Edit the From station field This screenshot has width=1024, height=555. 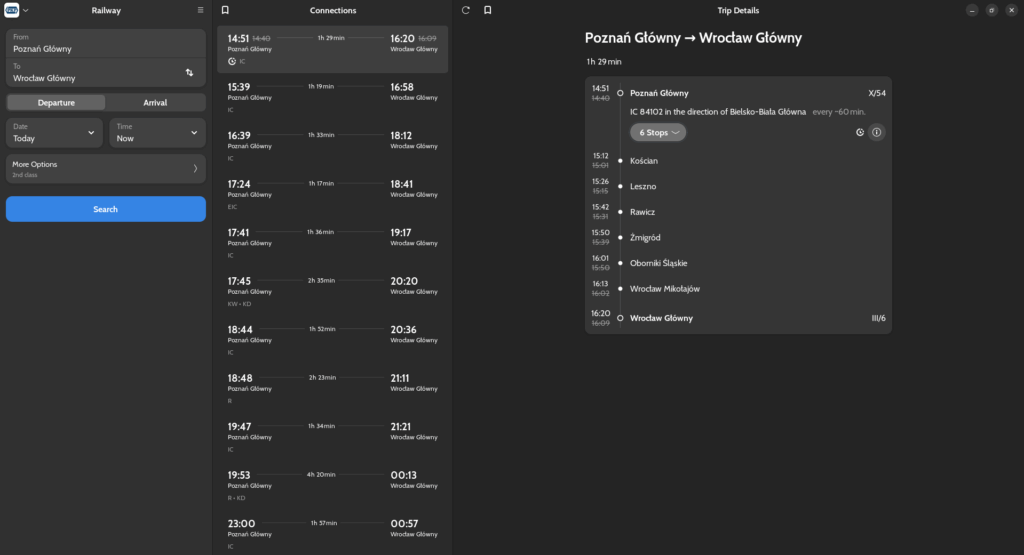click(x=106, y=44)
